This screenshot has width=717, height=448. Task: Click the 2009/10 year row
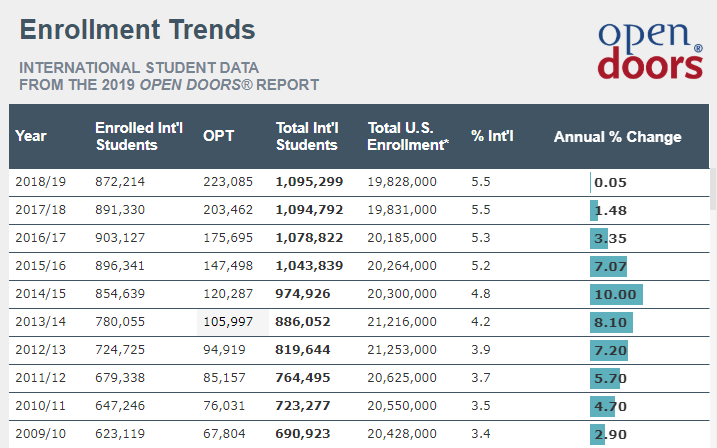(41, 434)
